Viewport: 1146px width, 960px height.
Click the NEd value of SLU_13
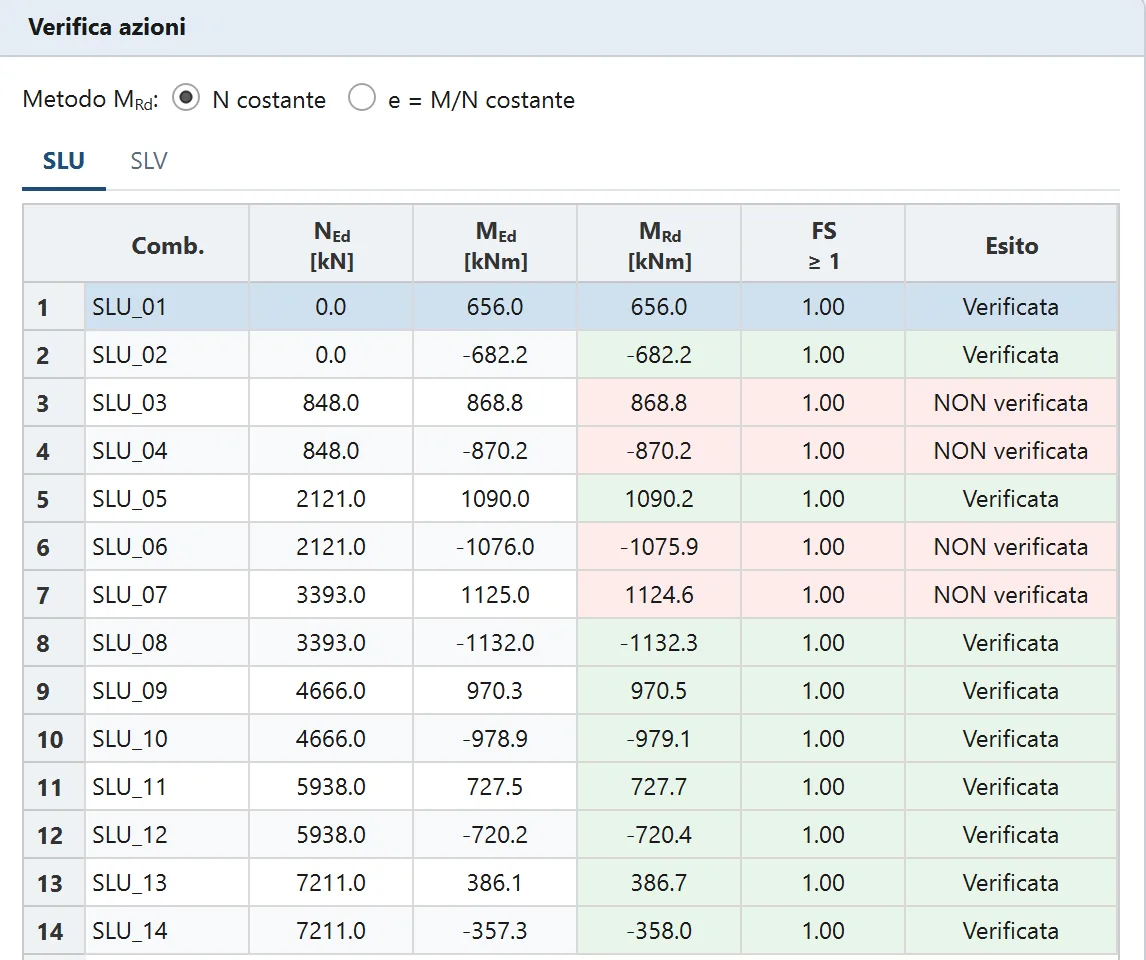331,883
